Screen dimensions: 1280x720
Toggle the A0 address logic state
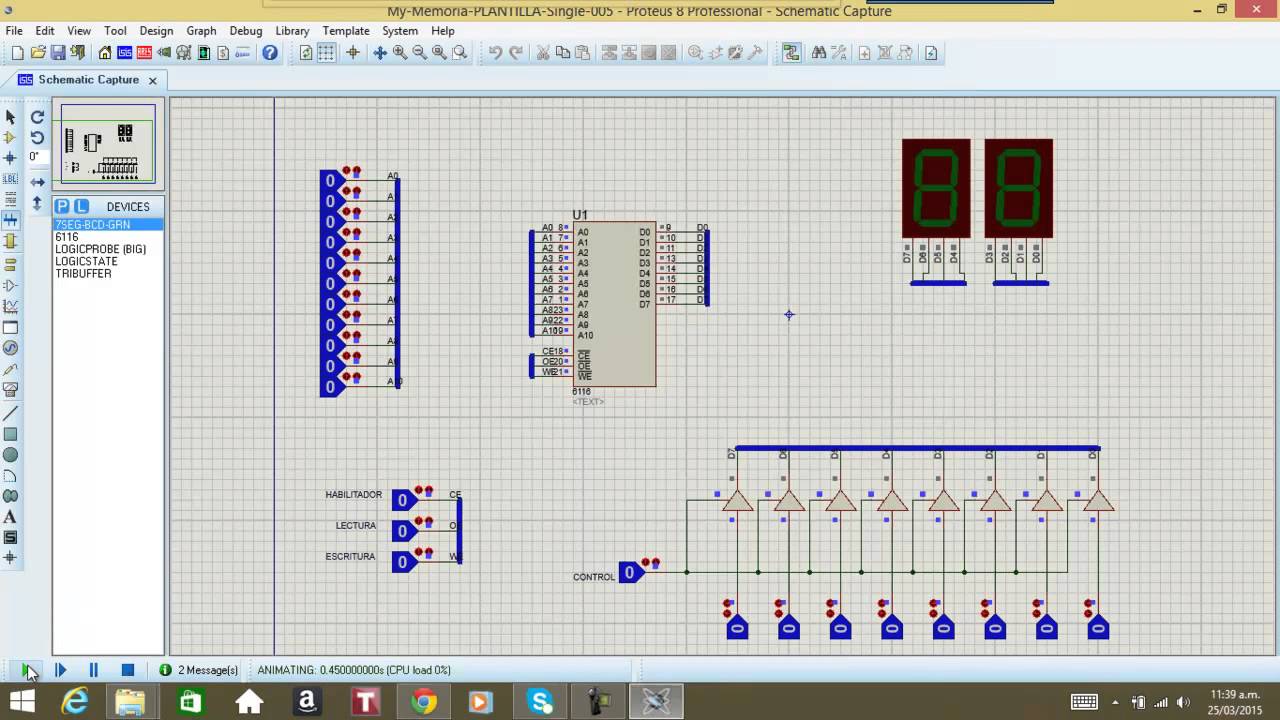331,181
